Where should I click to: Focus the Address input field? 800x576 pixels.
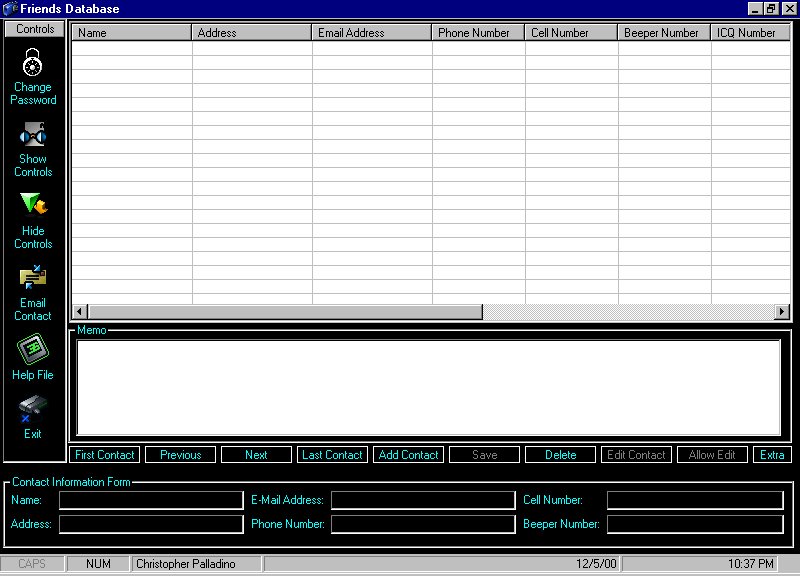point(151,524)
